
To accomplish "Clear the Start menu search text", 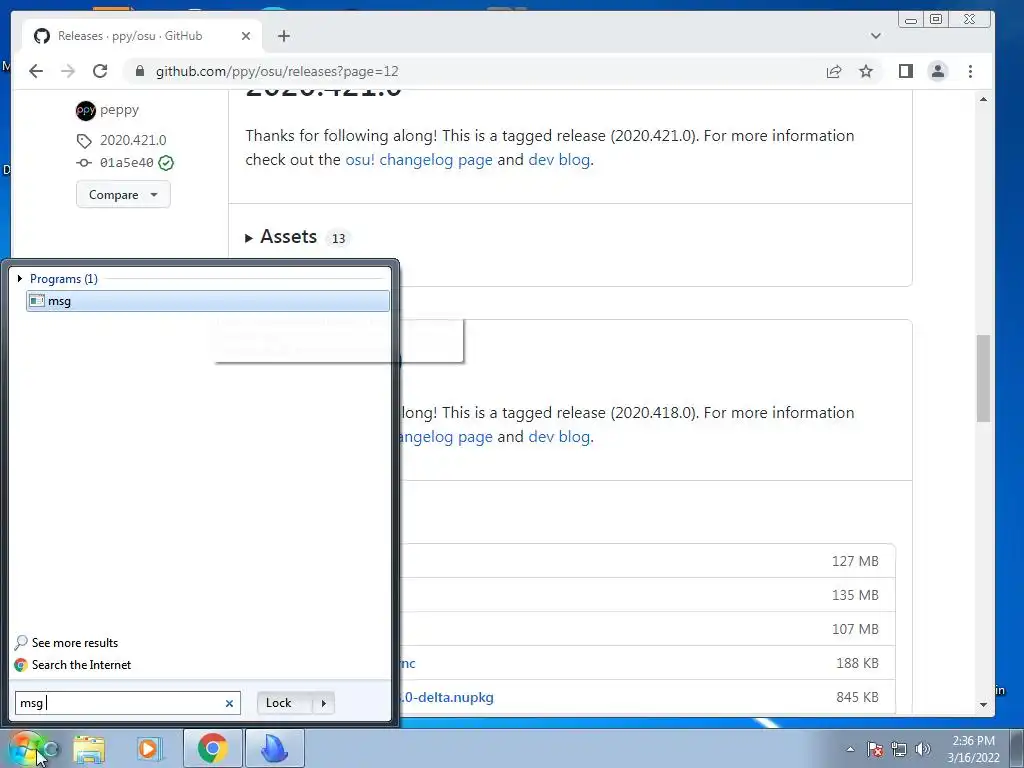I will click(229, 703).
